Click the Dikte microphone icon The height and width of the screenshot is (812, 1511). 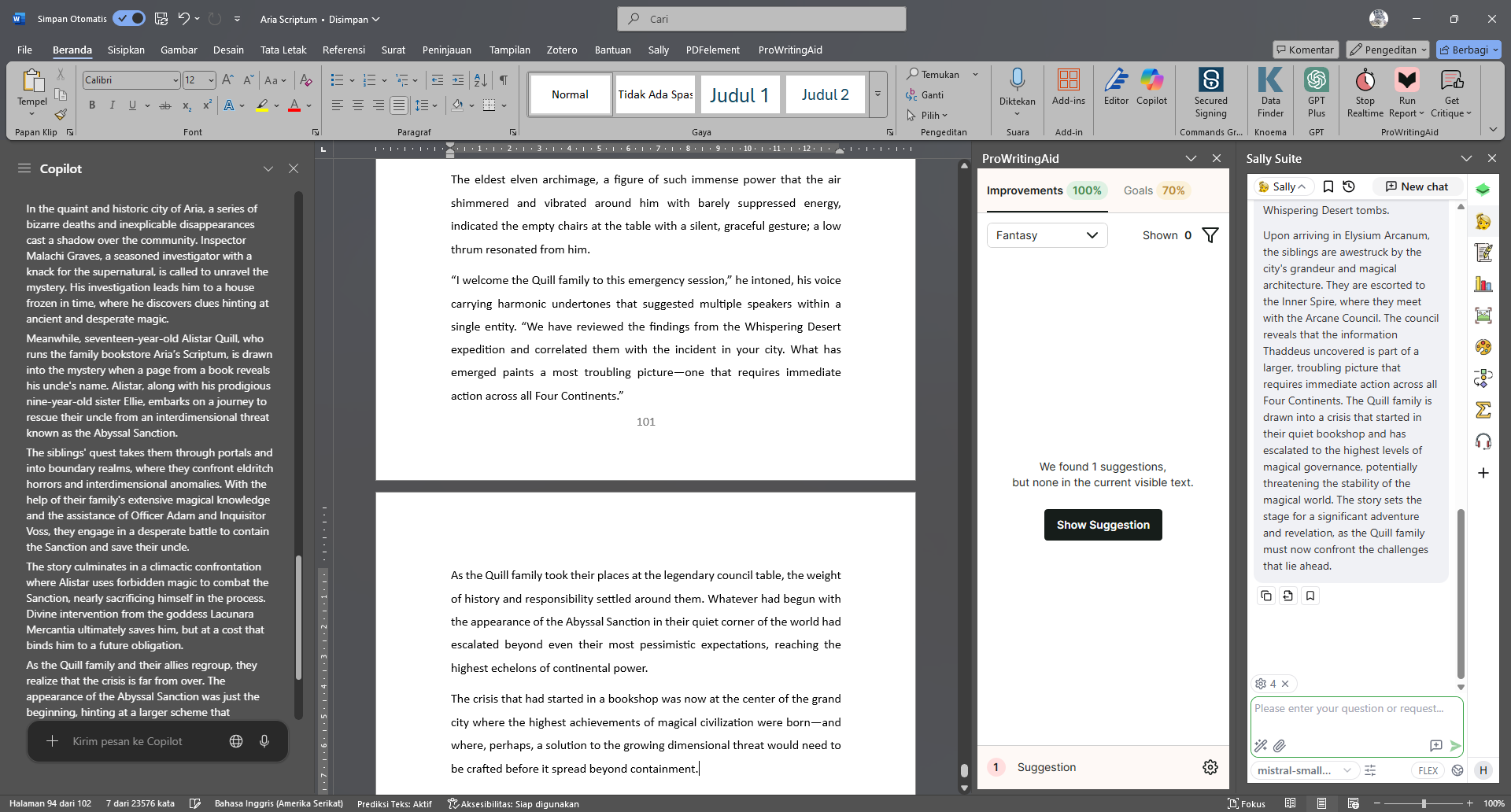(1017, 79)
